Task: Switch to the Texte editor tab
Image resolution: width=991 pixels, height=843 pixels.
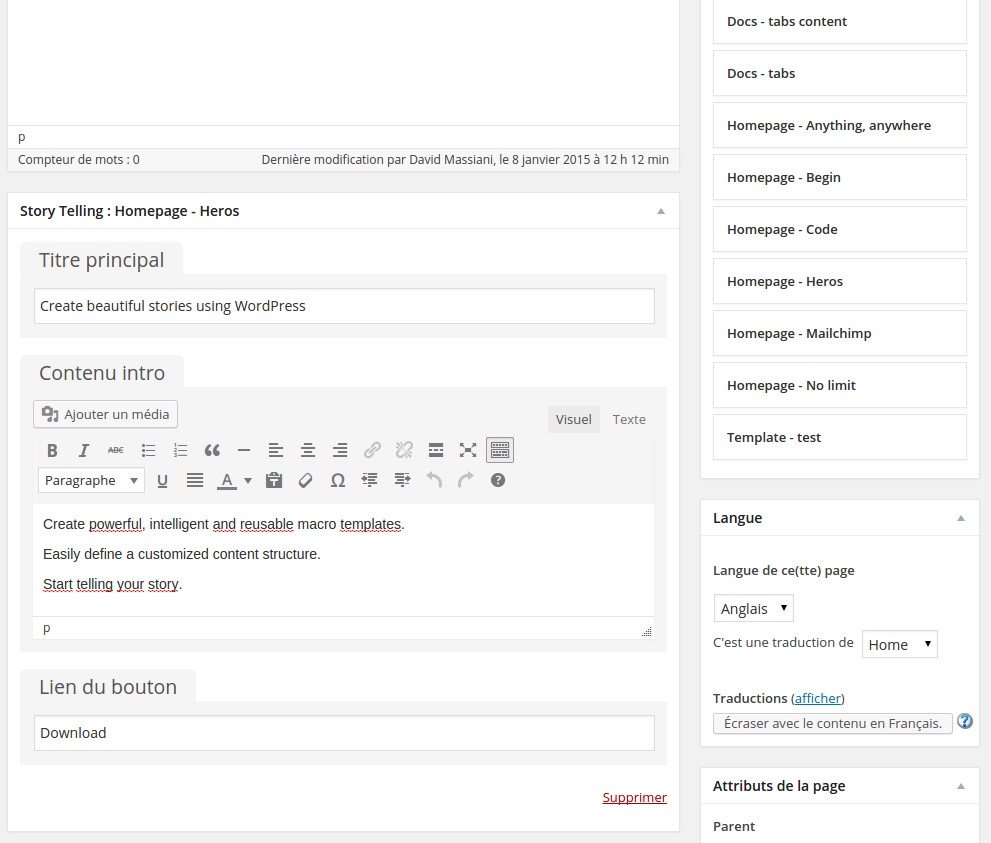Action: tap(629, 419)
